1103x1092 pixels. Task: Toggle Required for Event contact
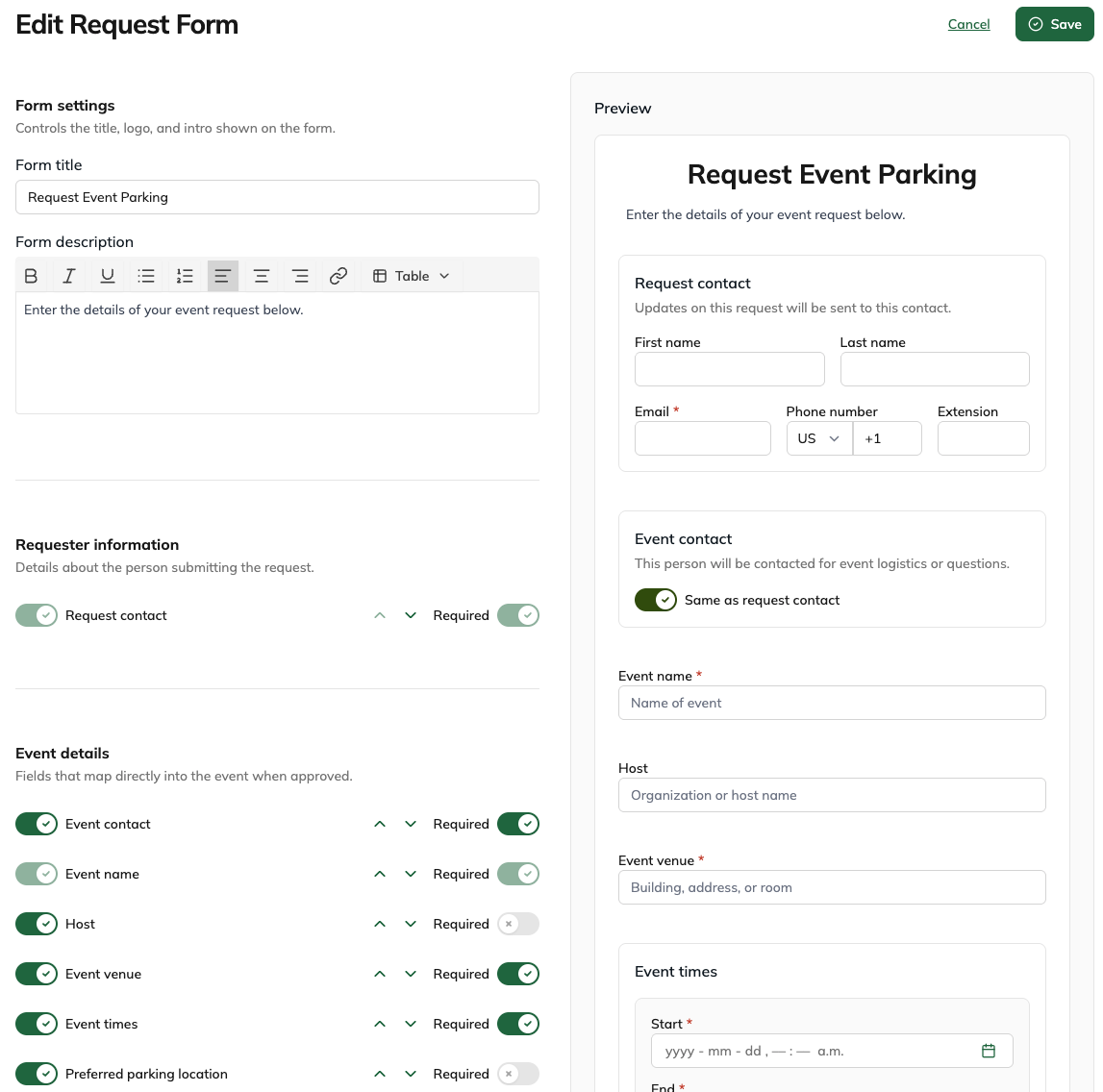pyautogui.click(x=518, y=824)
